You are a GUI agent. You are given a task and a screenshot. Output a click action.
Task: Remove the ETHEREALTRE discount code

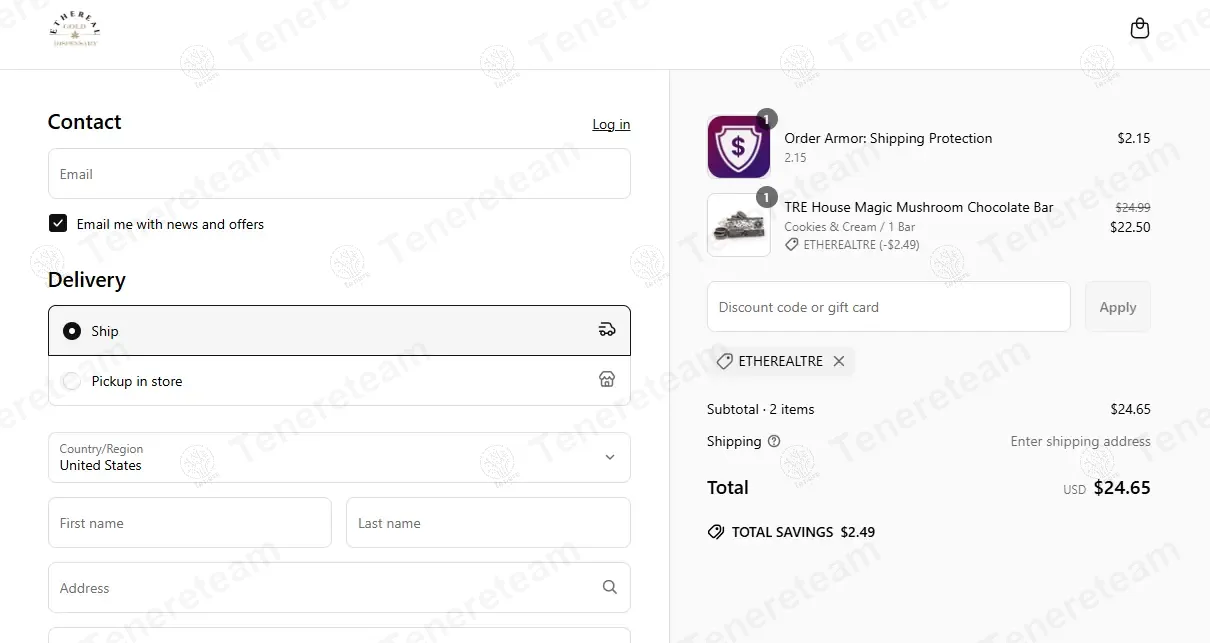click(x=839, y=361)
